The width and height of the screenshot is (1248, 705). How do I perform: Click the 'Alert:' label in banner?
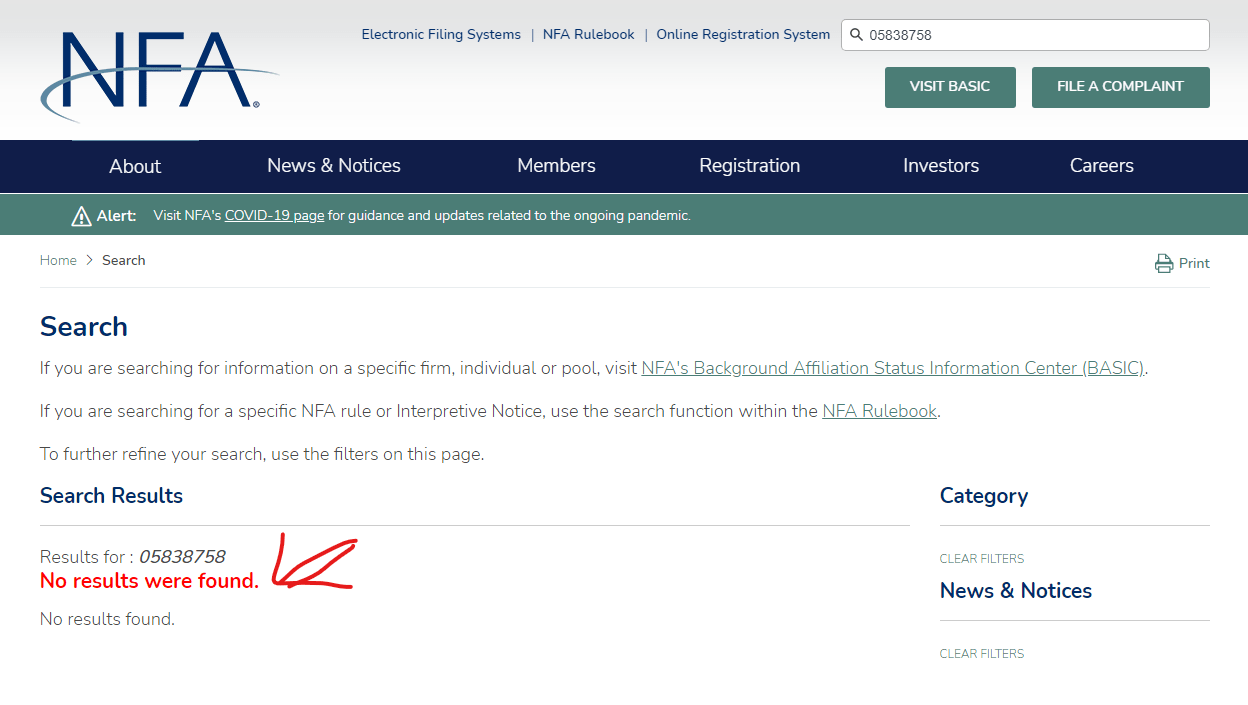[116, 215]
